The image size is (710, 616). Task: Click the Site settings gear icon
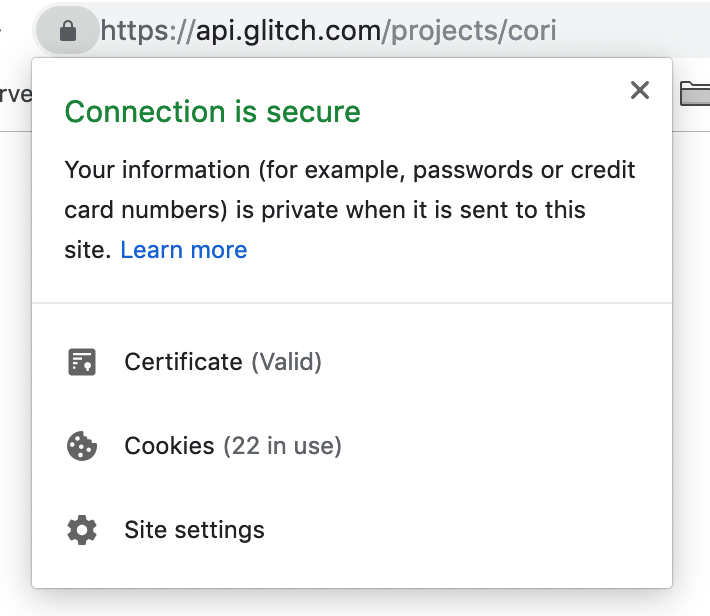81,530
